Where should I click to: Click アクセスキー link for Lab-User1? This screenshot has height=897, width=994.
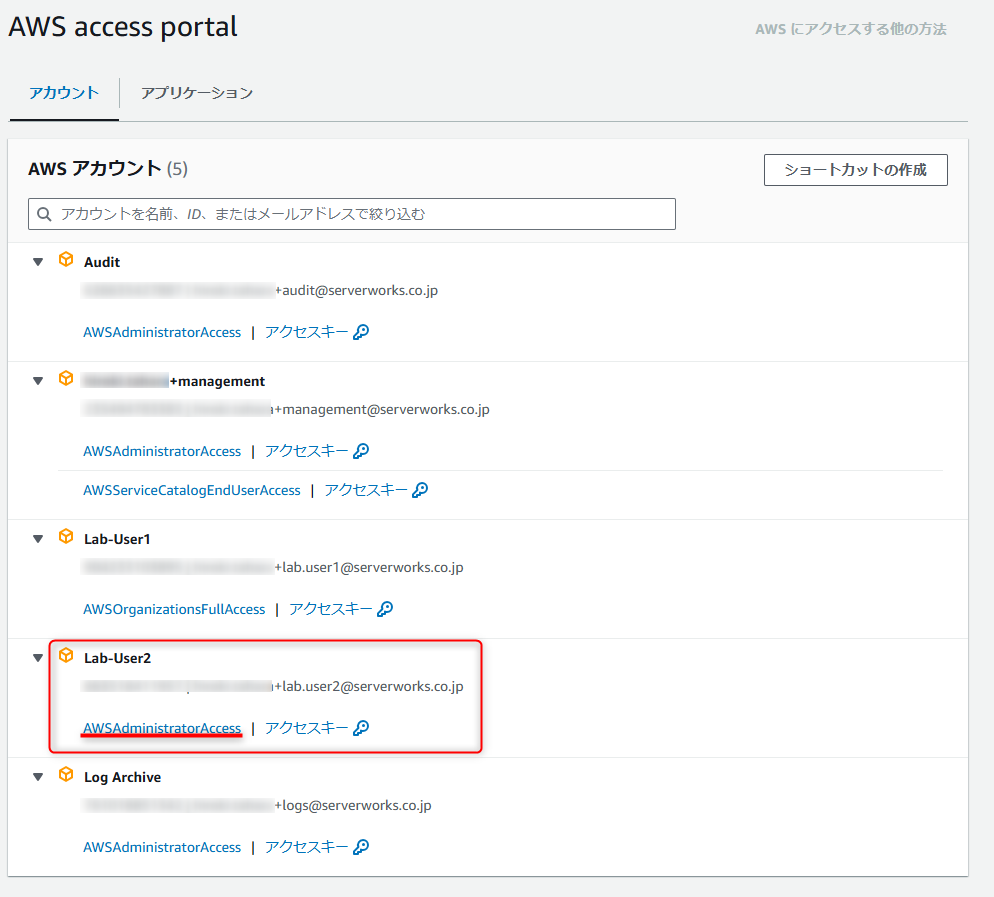(x=330, y=609)
